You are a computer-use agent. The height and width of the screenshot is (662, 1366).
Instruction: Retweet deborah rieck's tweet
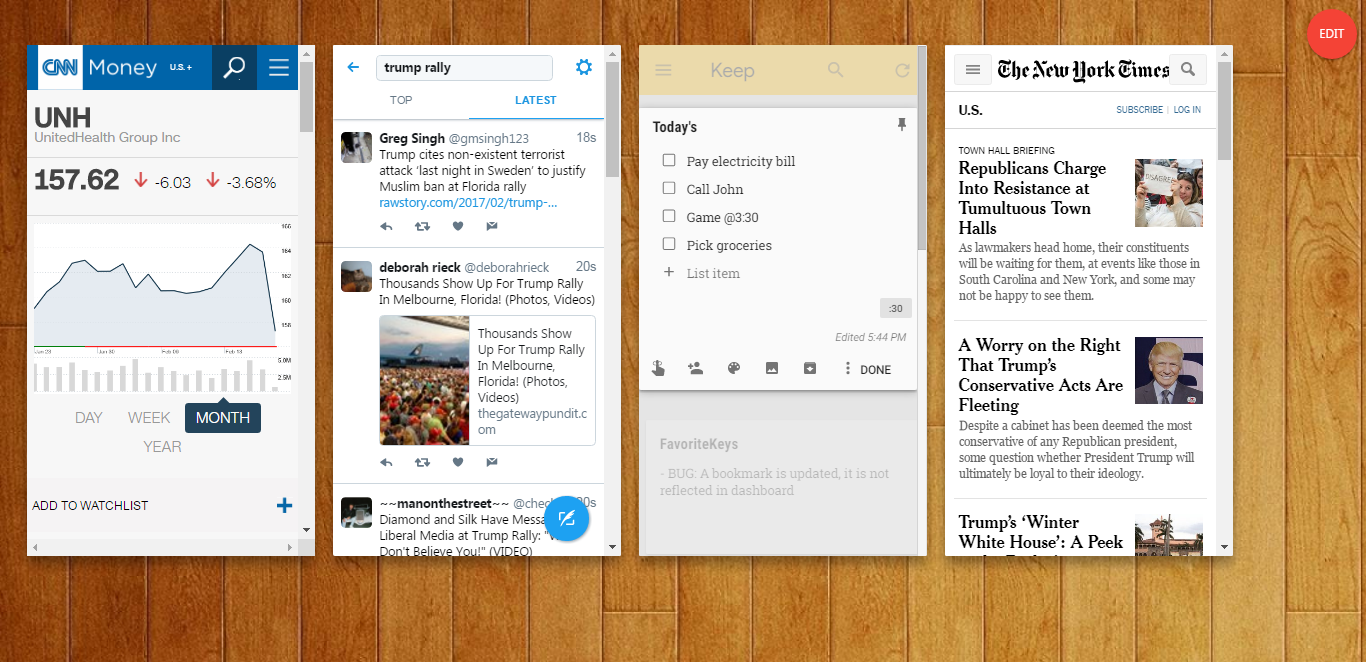click(x=422, y=462)
